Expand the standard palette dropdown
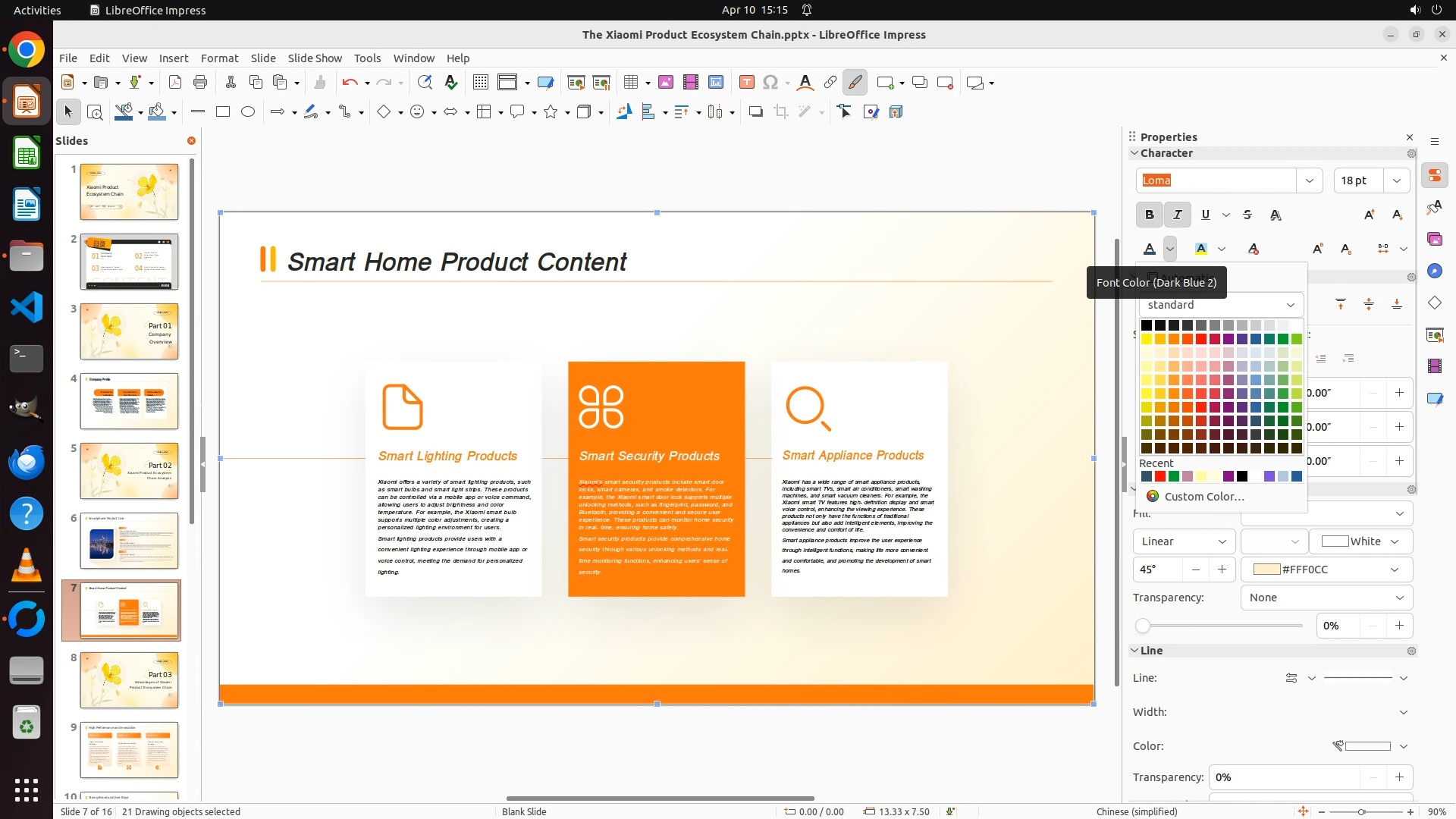 [x=1290, y=305]
